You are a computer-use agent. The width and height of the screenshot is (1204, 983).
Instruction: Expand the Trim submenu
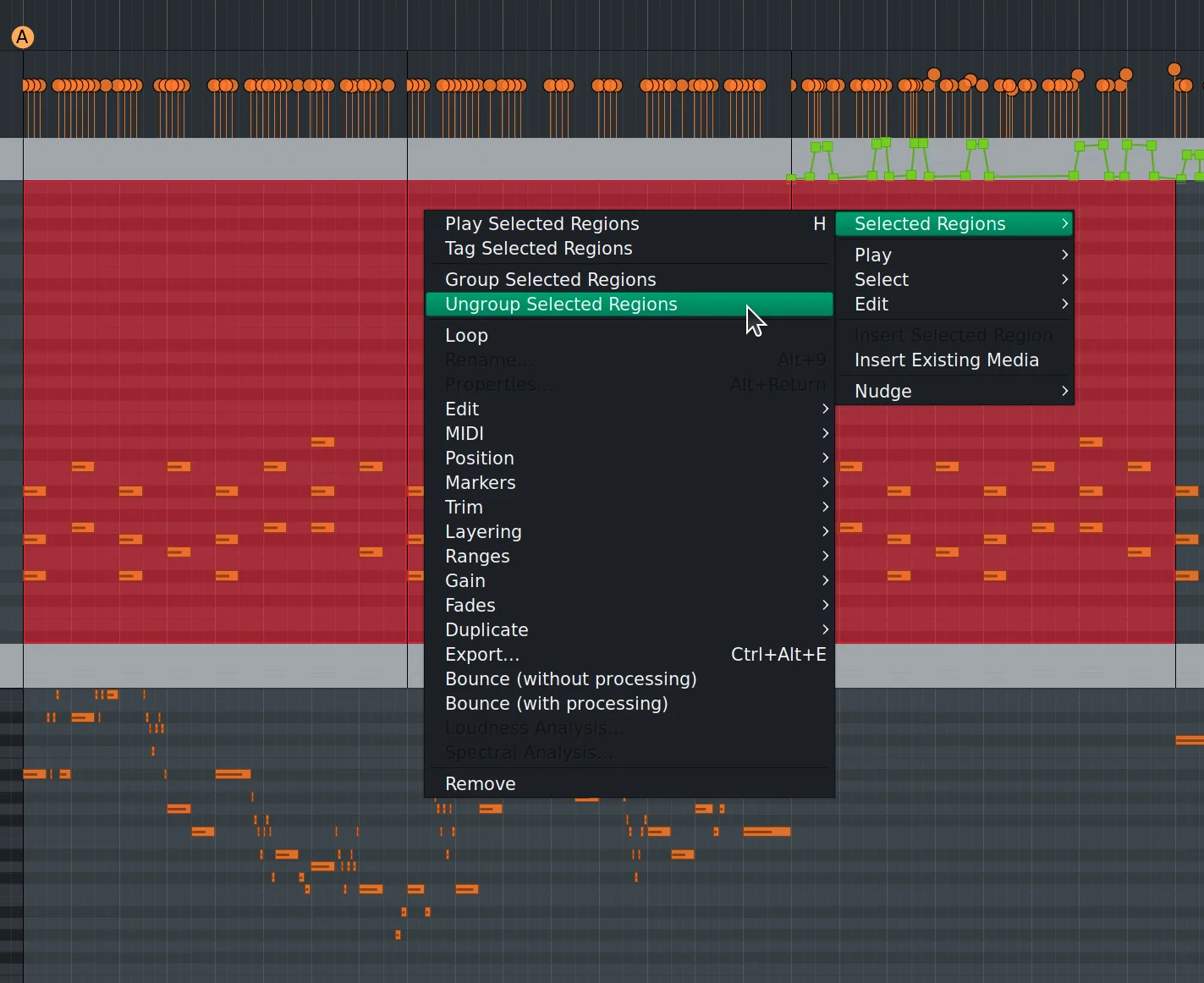pos(629,507)
